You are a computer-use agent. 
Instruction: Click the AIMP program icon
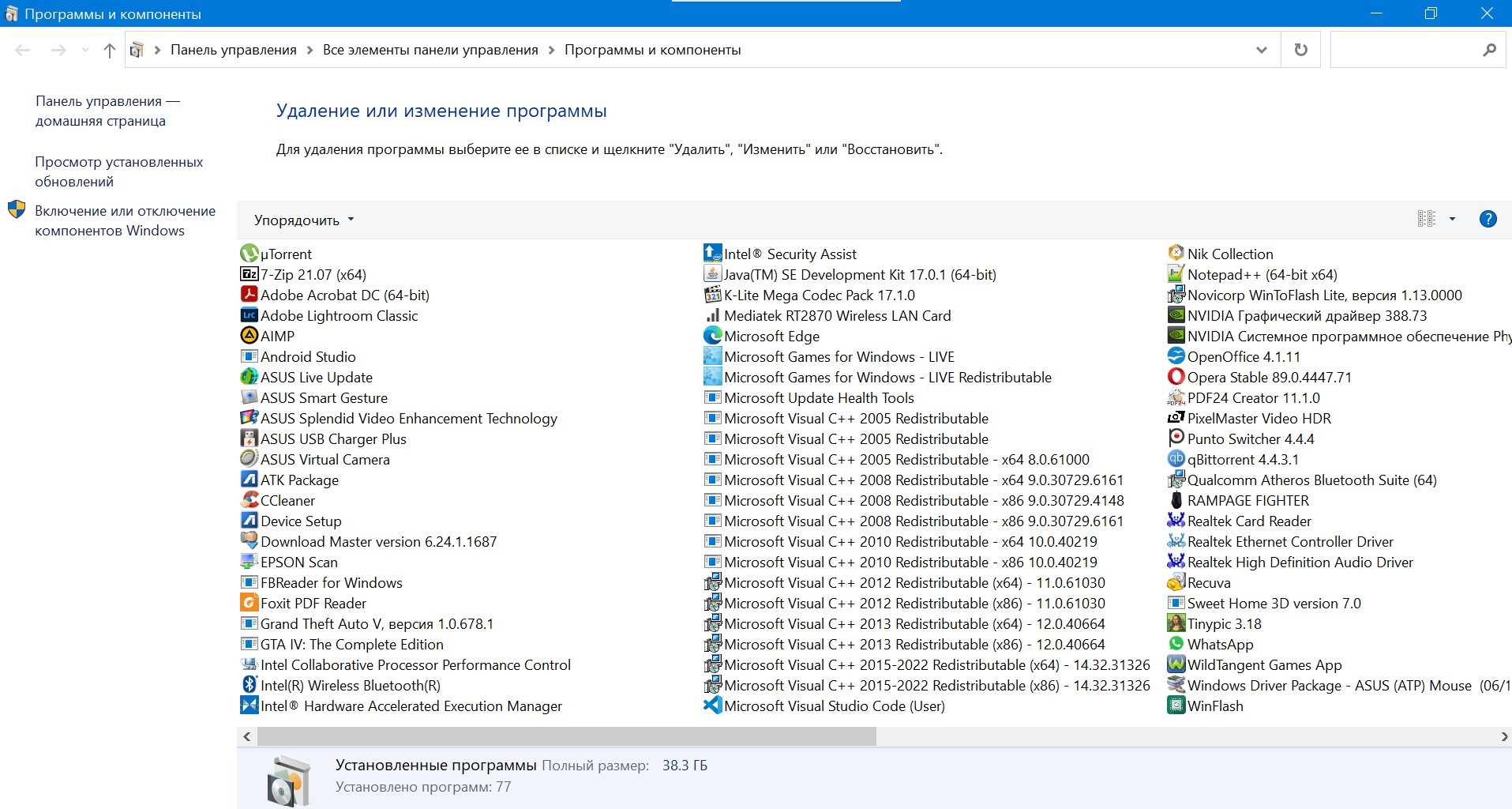tap(249, 336)
